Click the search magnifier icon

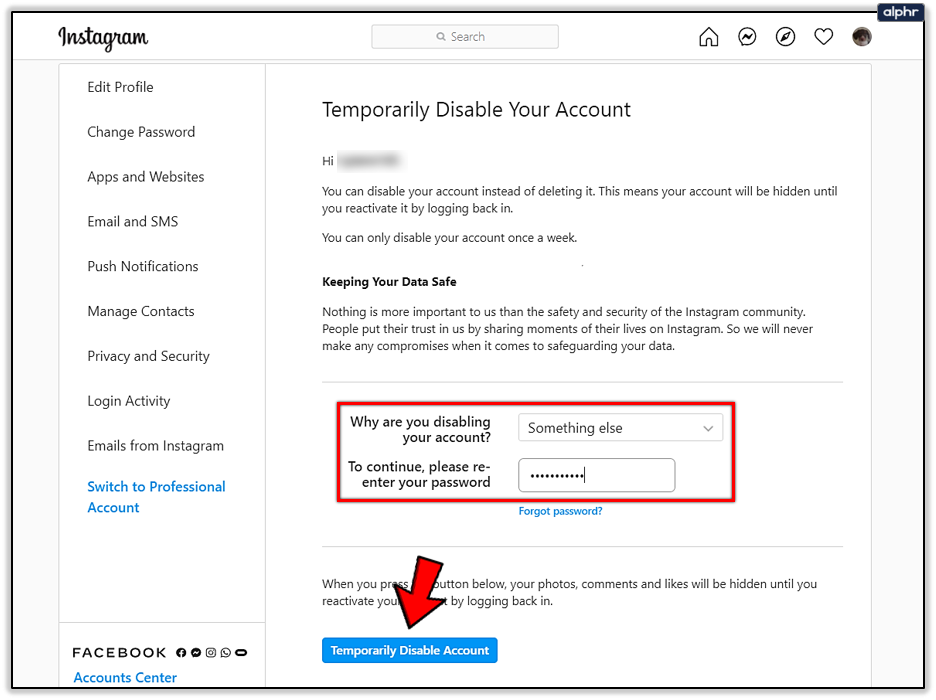pyautogui.click(x=441, y=37)
